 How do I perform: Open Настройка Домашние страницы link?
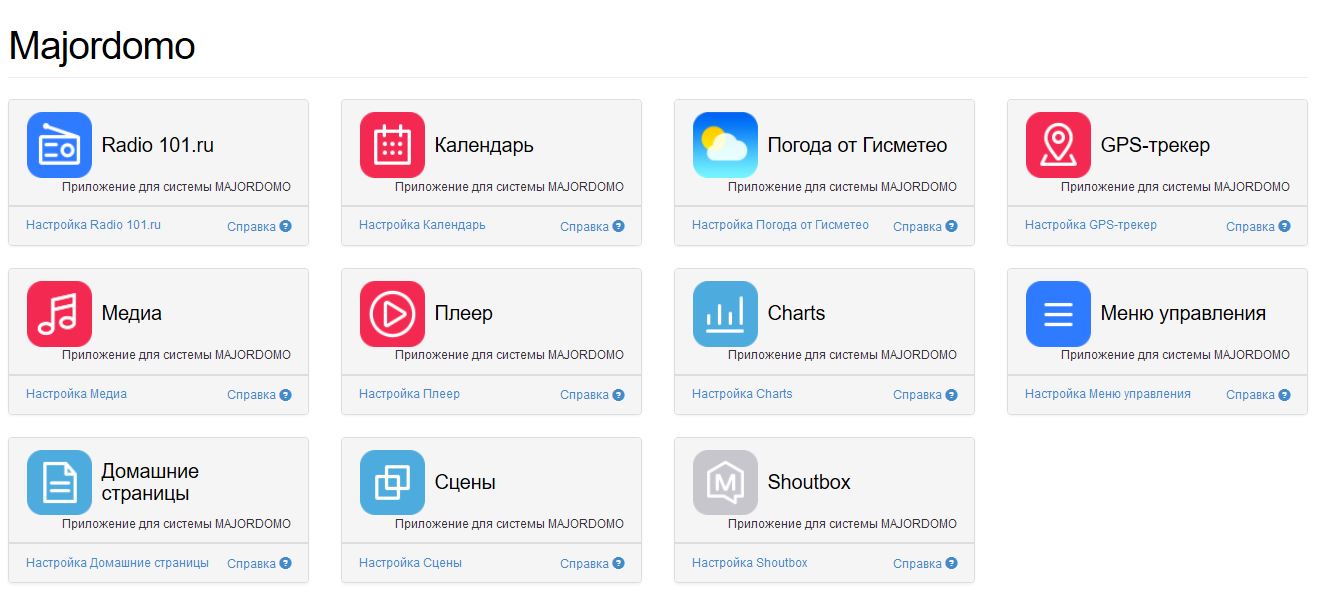[x=117, y=563]
